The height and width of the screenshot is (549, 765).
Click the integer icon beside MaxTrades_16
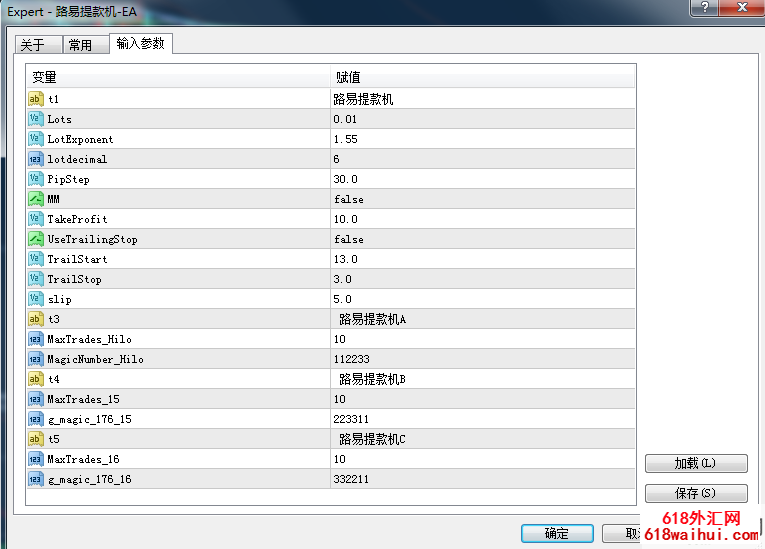(x=36, y=459)
